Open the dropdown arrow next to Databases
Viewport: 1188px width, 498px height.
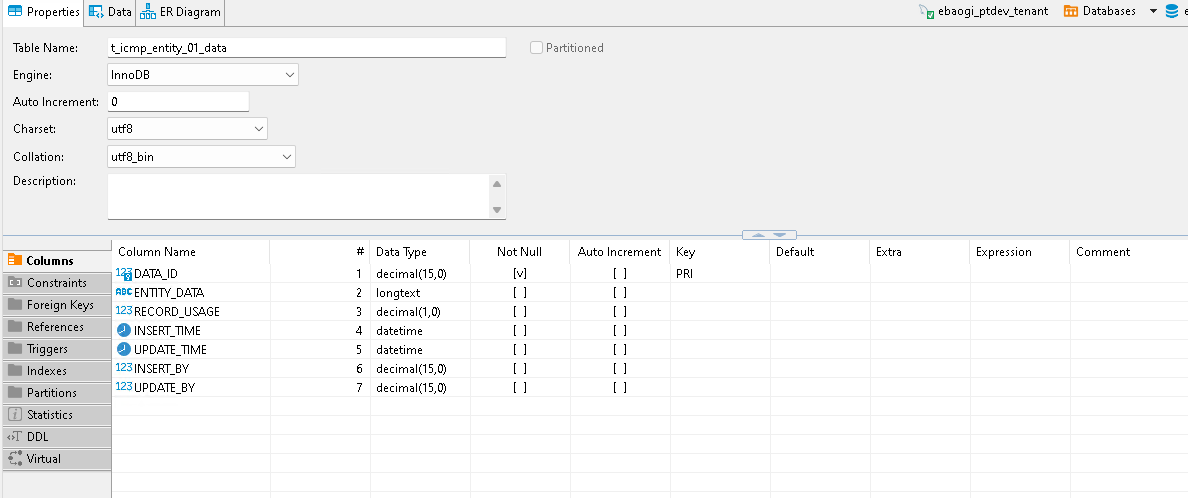tap(1153, 11)
